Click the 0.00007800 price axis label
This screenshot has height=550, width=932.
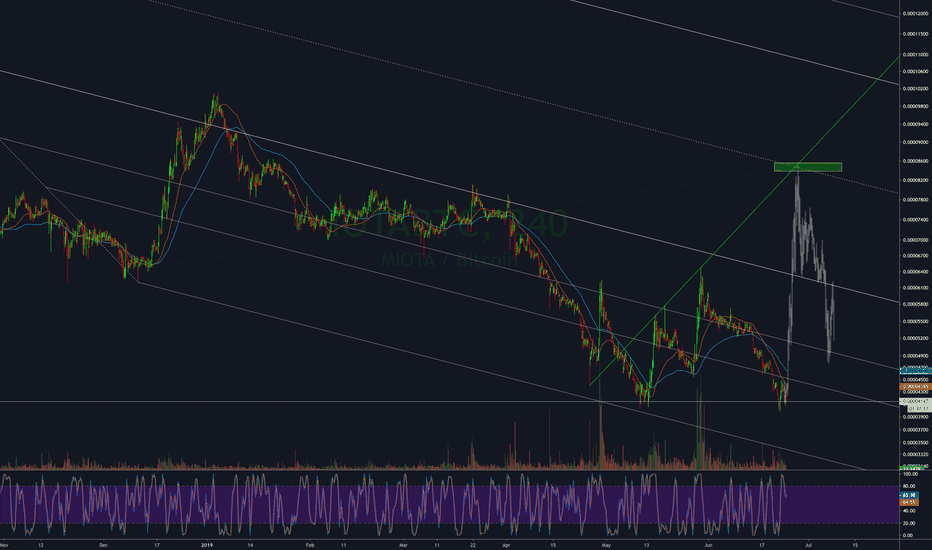click(917, 200)
